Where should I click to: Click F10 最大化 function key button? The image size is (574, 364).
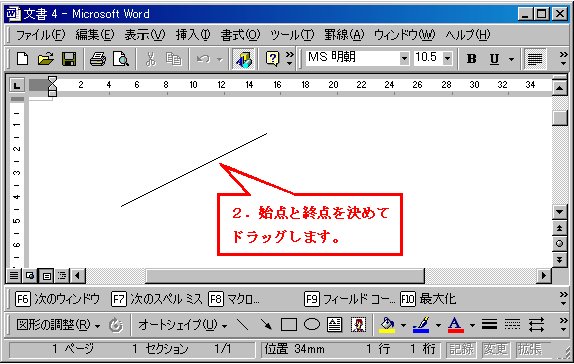pyautogui.click(x=428, y=299)
